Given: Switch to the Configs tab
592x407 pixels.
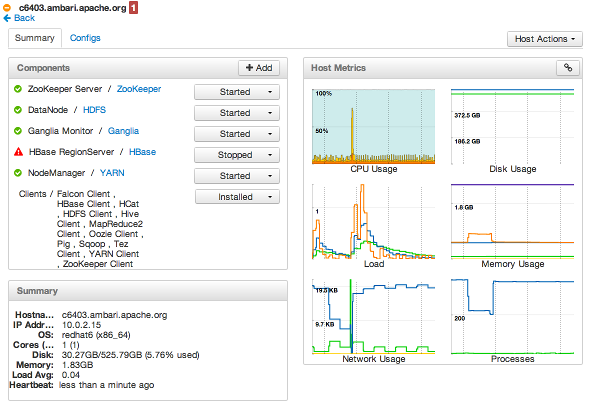Looking at the screenshot, I should (x=85, y=38).
